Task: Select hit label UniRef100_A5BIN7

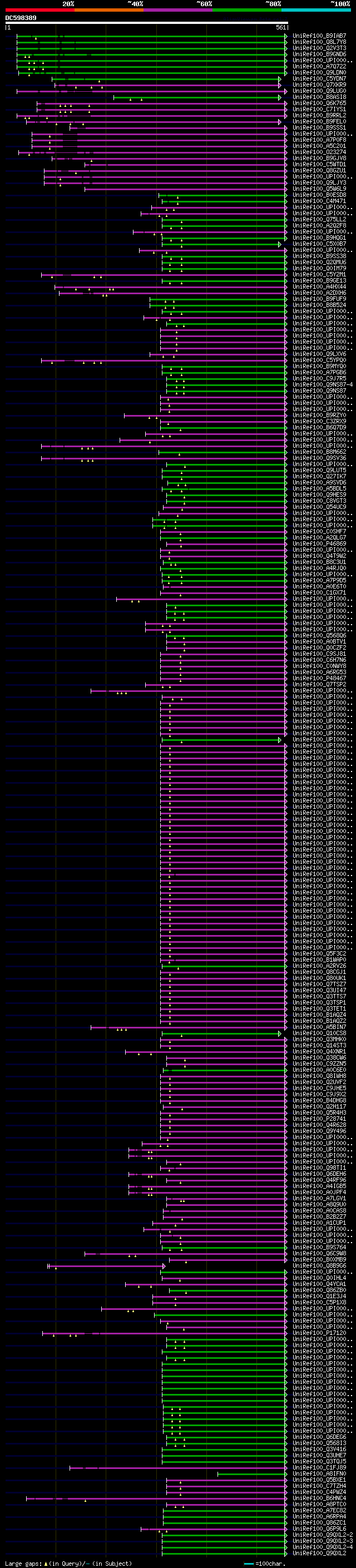Action: coord(319,1027)
